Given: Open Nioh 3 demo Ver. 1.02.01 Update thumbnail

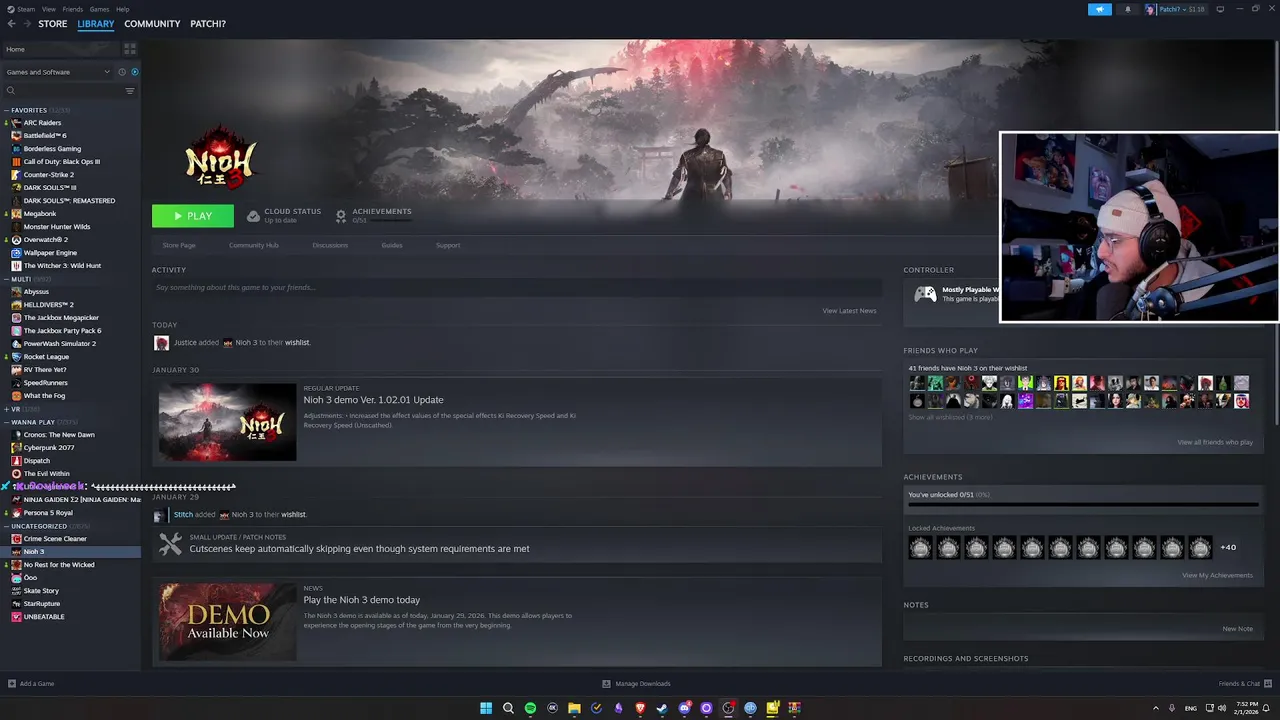Looking at the screenshot, I should [227, 422].
